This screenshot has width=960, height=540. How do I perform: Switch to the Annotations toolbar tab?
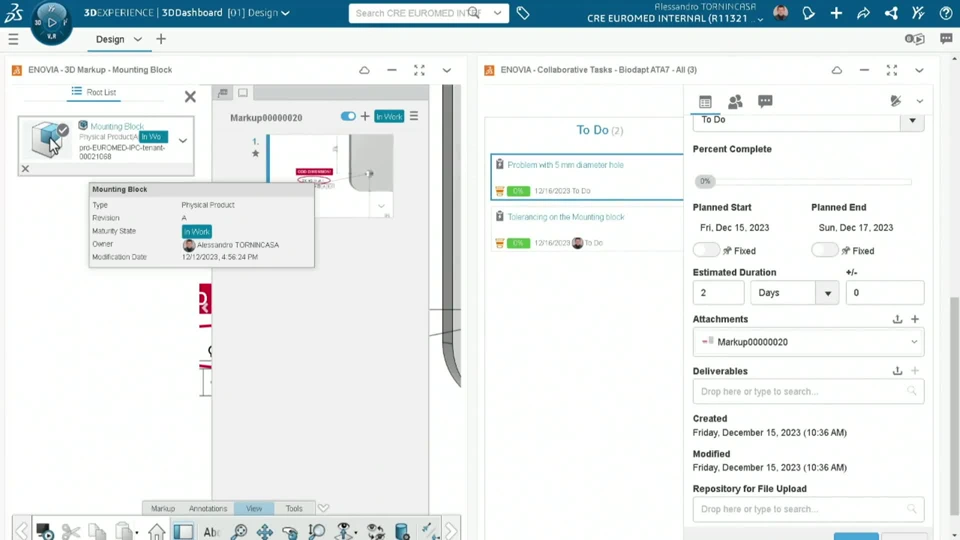point(208,508)
